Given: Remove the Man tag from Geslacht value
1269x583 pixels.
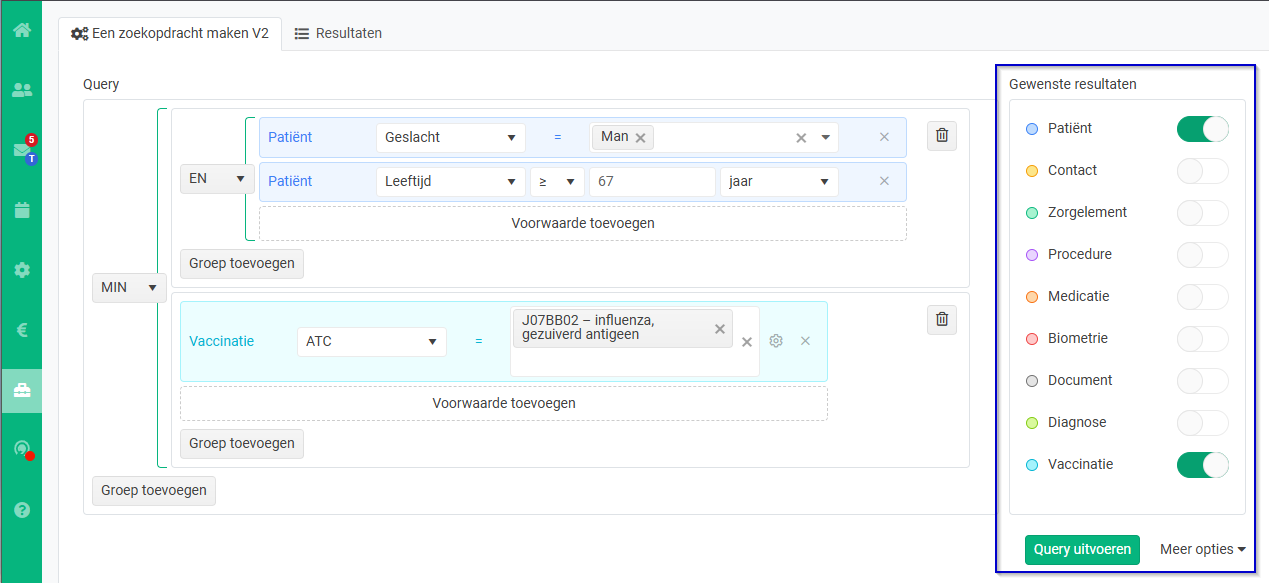Looking at the screenshot, I should pos(640,137).
